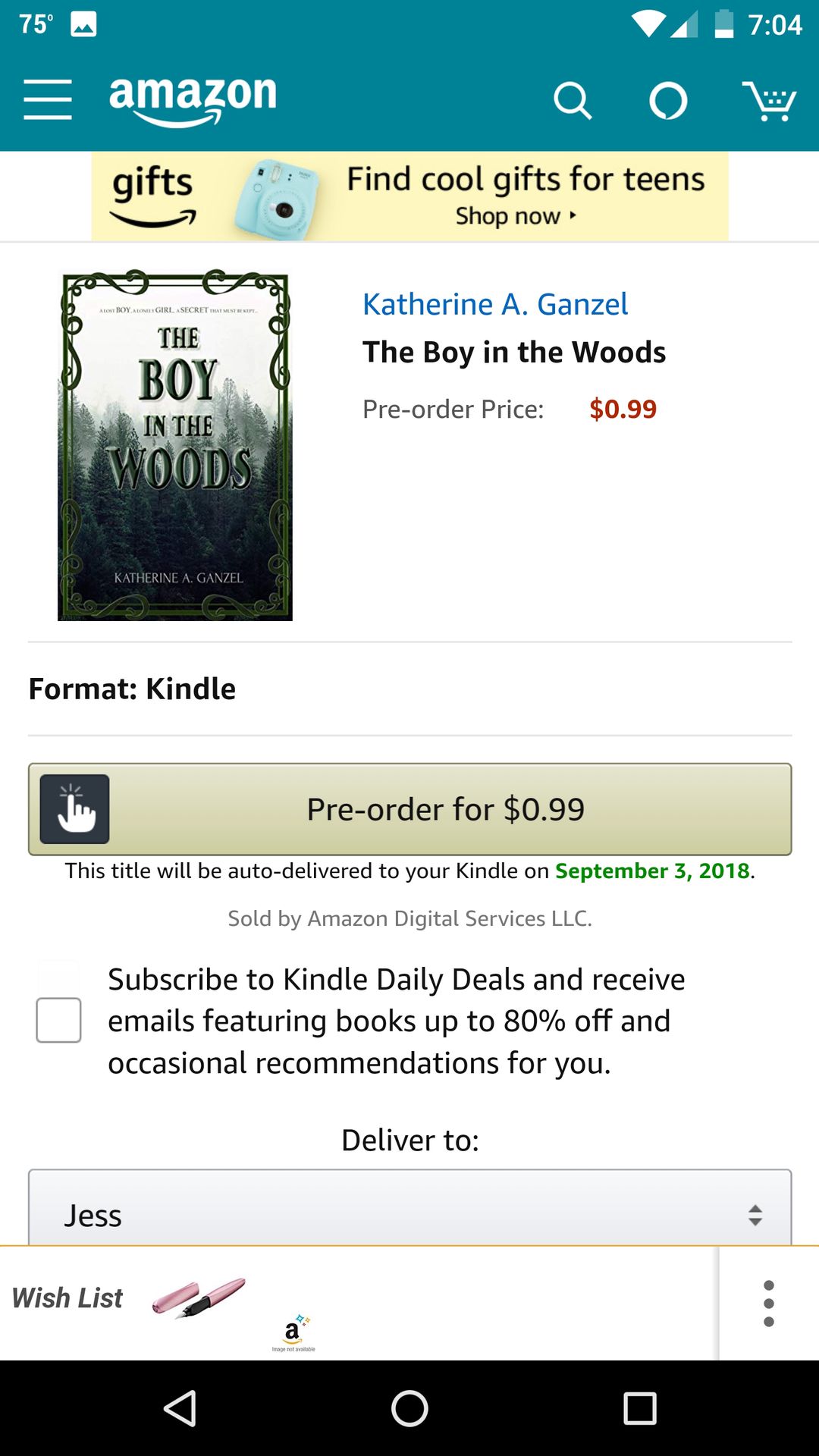
Task: Tap the 1-Click hand icon
Action: coord(74,809)
